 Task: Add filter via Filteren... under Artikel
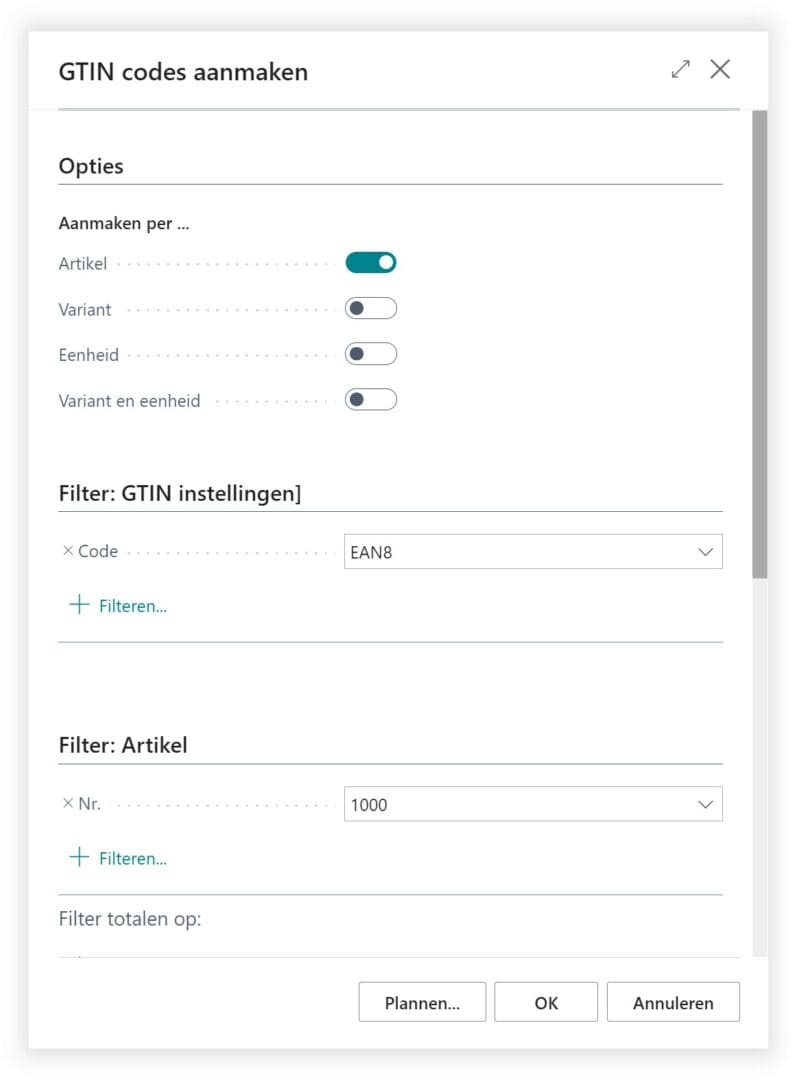[133, 859]
